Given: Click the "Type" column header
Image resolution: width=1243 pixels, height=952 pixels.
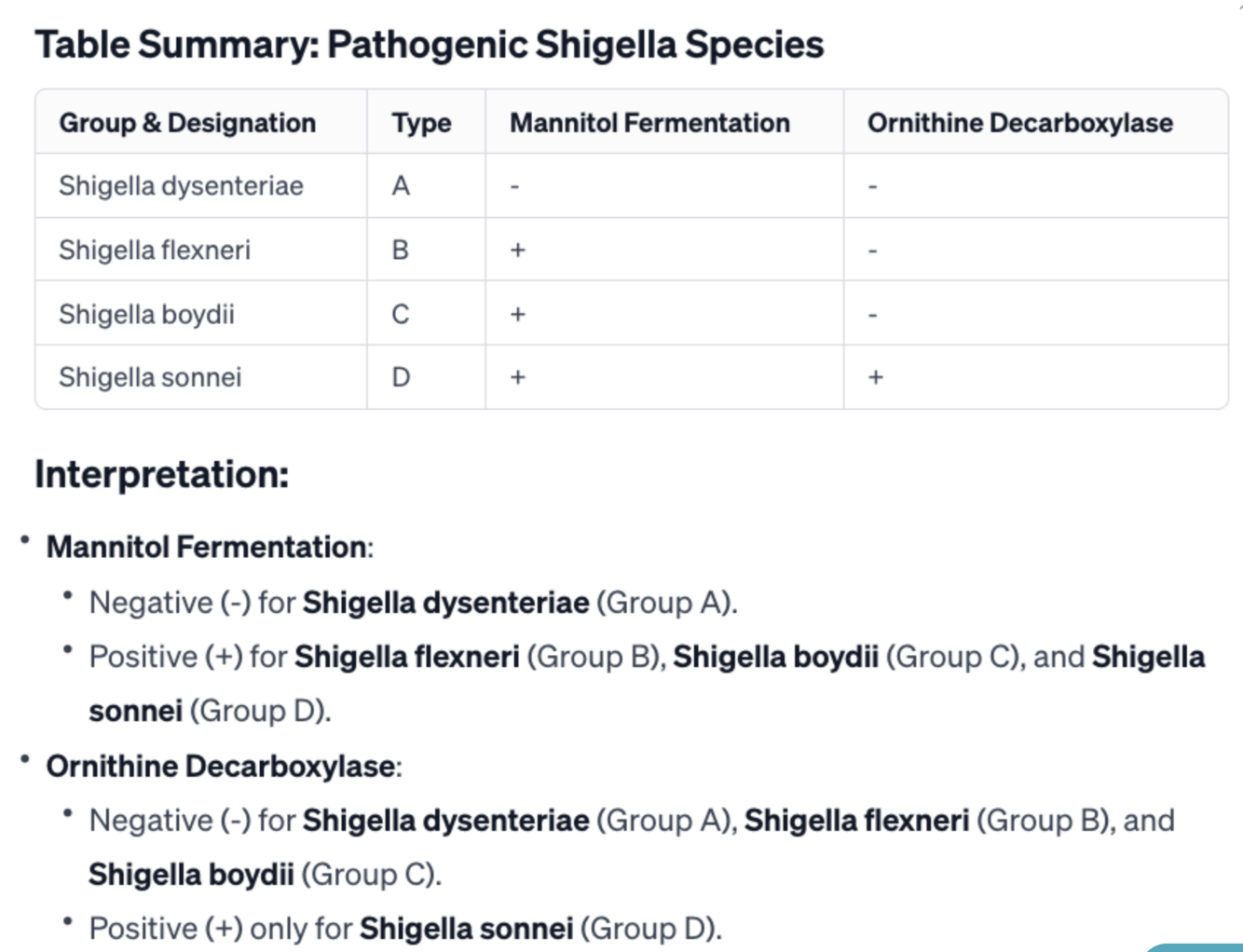Looking at the screenshot, I should click(421, 123).
